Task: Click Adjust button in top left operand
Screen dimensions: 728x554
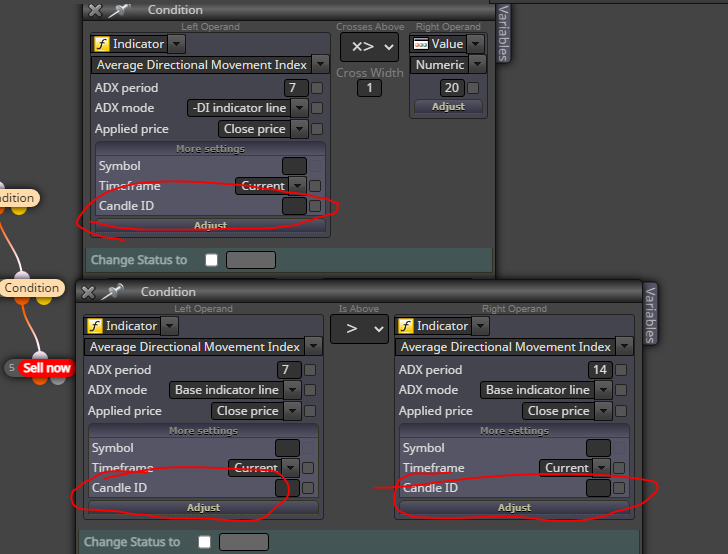Action: point(210,225)
